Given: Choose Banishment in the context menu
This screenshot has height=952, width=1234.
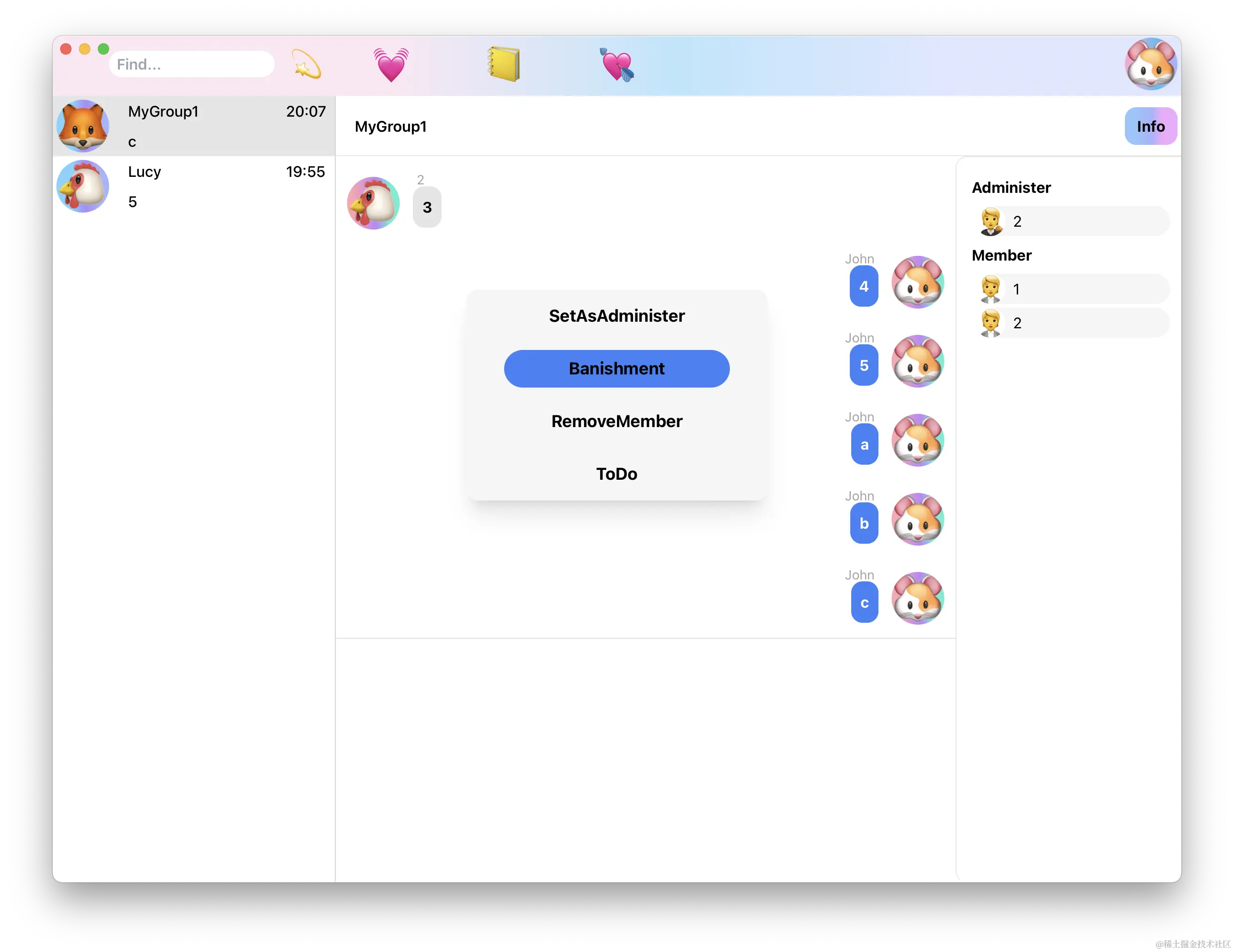Looking at the screenshot, I should click(617, 368).
